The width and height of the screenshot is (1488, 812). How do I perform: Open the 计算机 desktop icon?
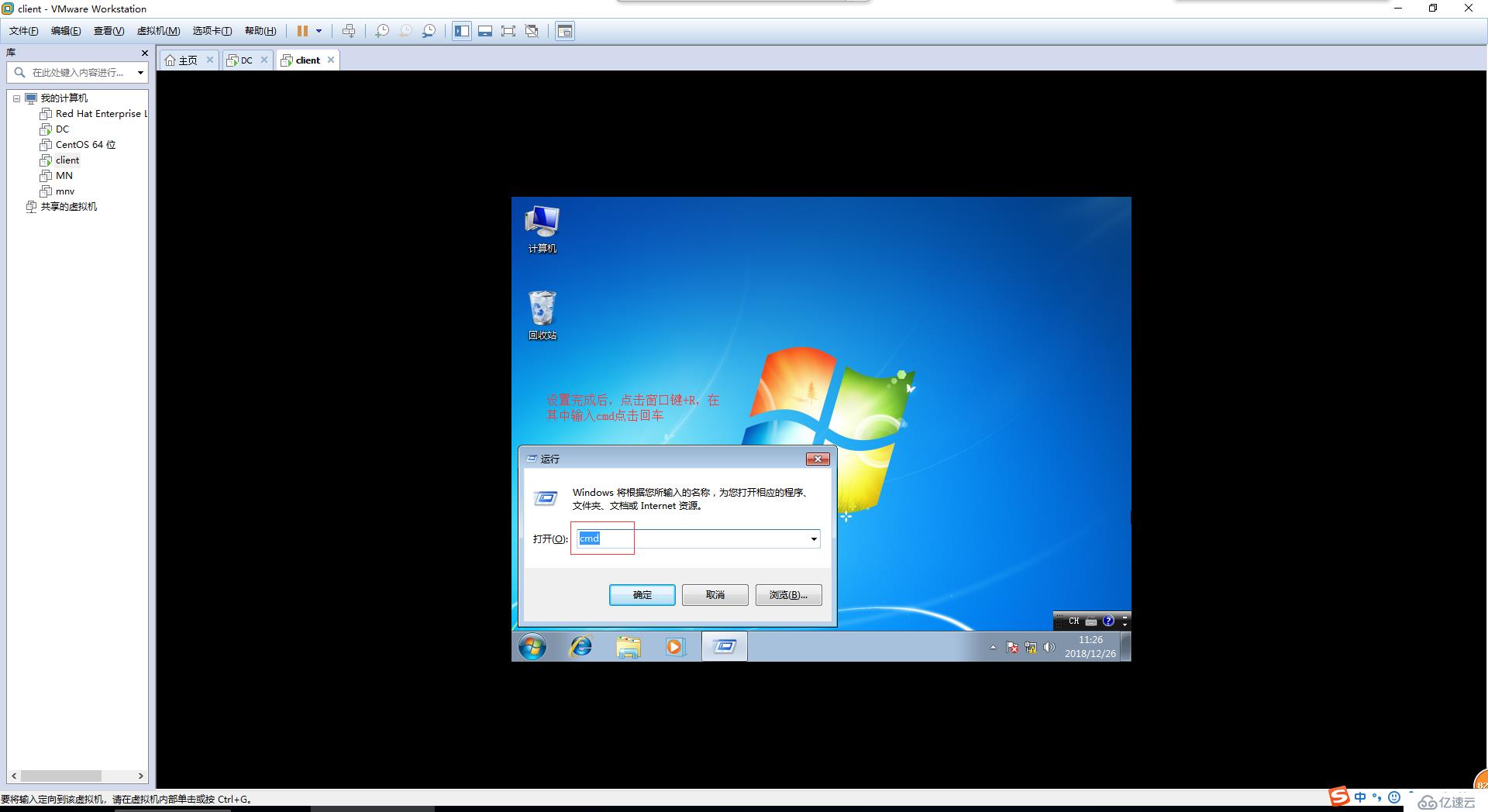542,229
